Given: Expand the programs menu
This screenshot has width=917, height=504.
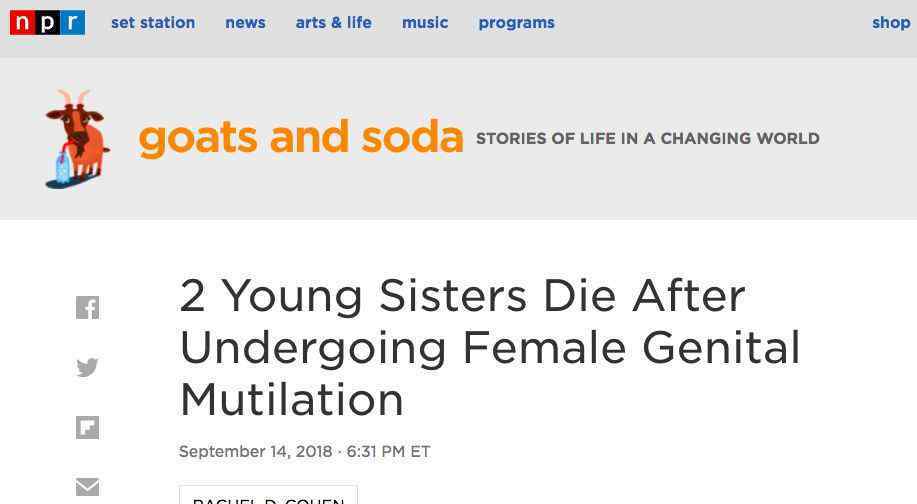Looking at the screenshot, I should coord(516,23).
